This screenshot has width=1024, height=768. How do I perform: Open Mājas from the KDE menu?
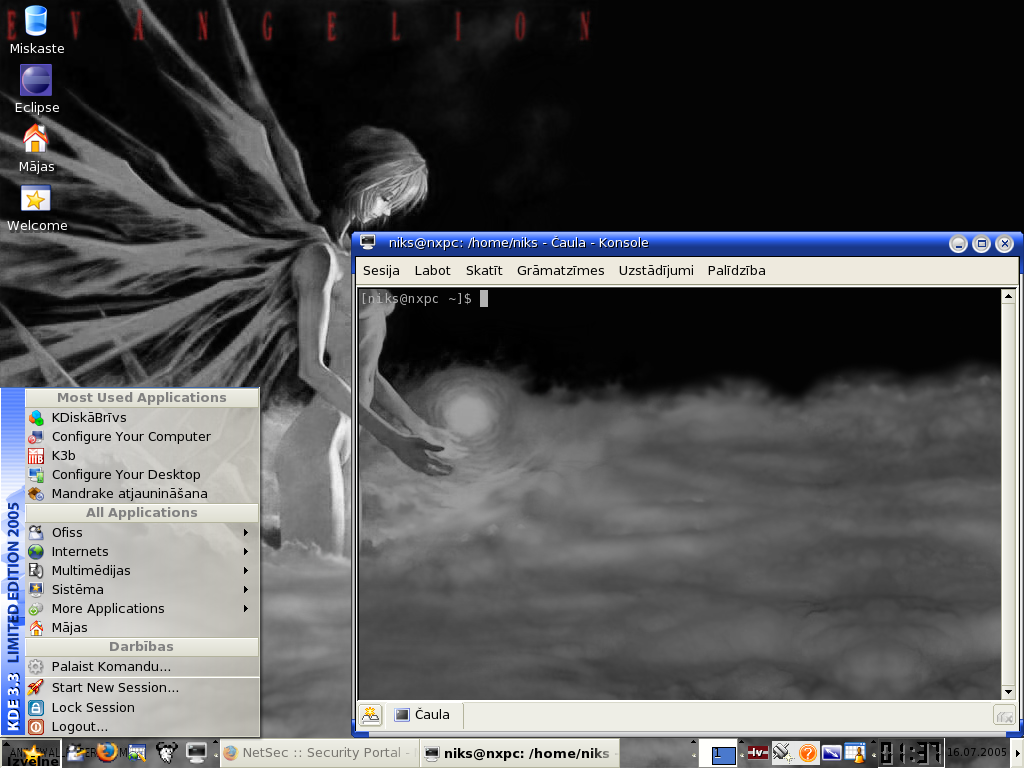tap(142, 627)
